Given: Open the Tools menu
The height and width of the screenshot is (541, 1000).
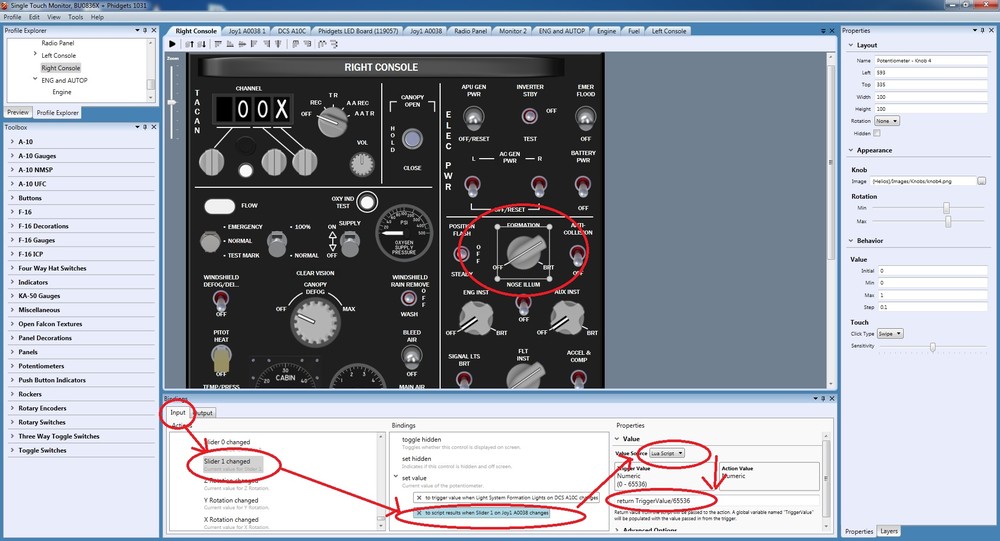Looking at the screenshot, I should pos(75,17).
